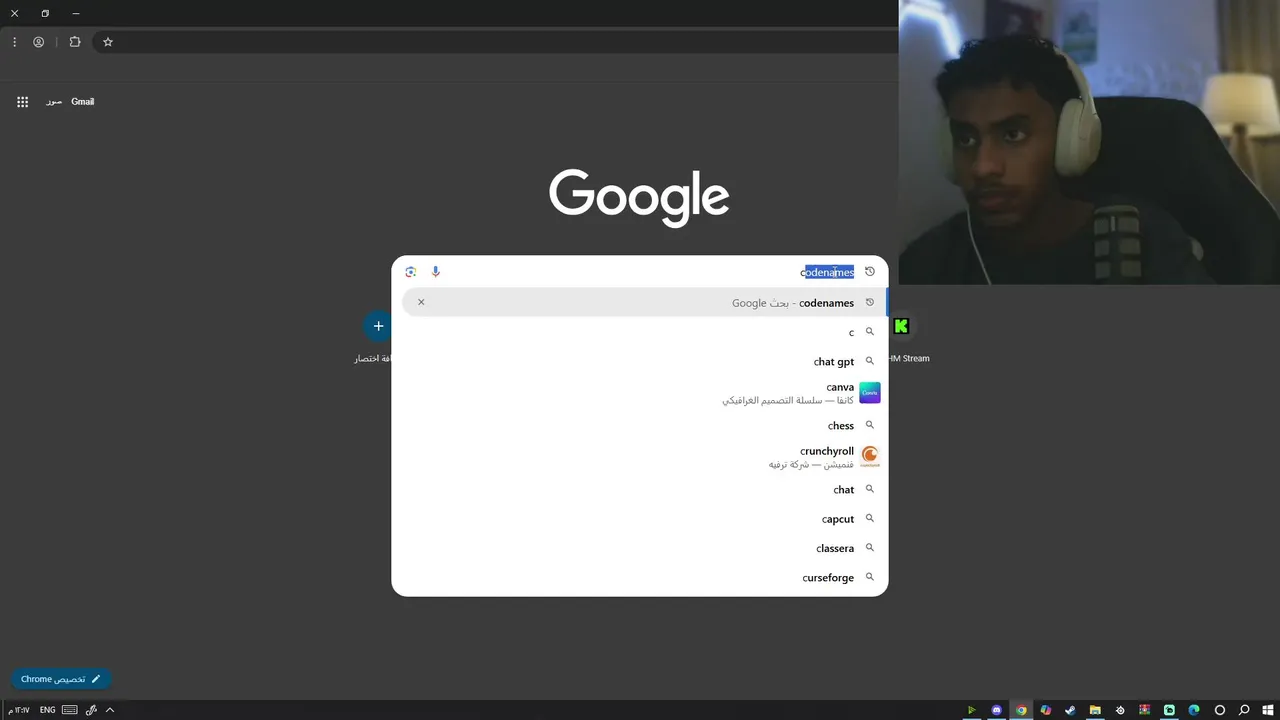Click the history clock icon in search box

(870, 272)
